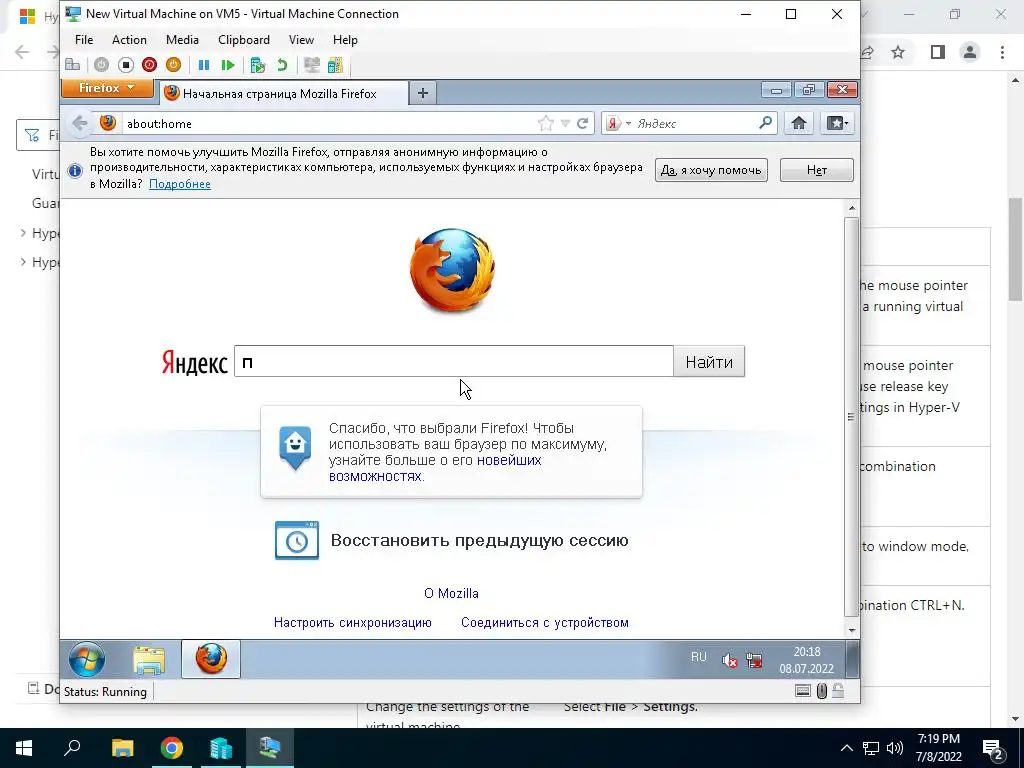The height and width of the screenshot is (768, 1024).
Task: Click the magnifier in the toolbar search box
Action: pyautogui.click(x=765, y=123)
